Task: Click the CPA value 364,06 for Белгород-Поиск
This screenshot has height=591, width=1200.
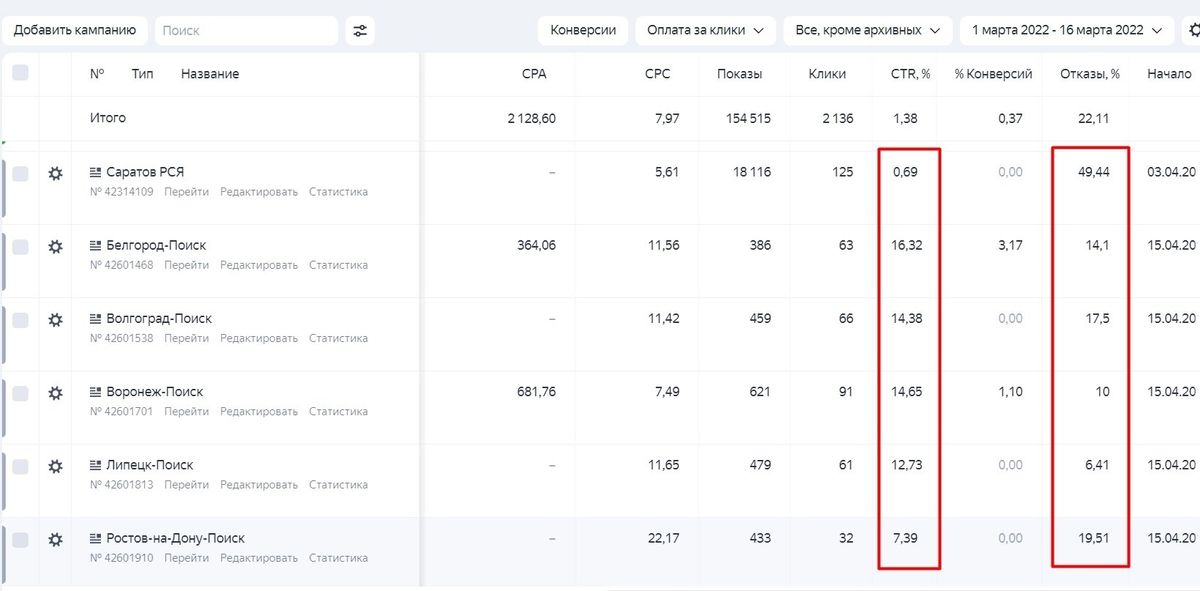Action: pos(537,245)
